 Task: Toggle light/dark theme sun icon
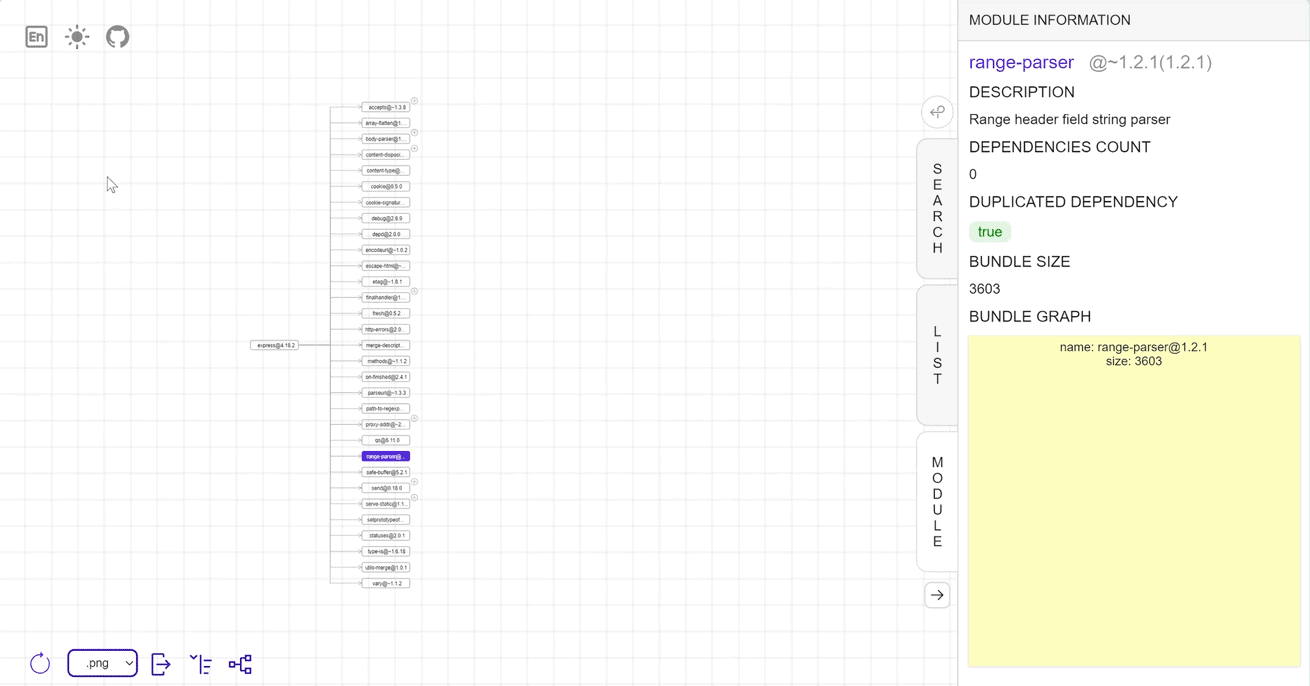point(77,37)
